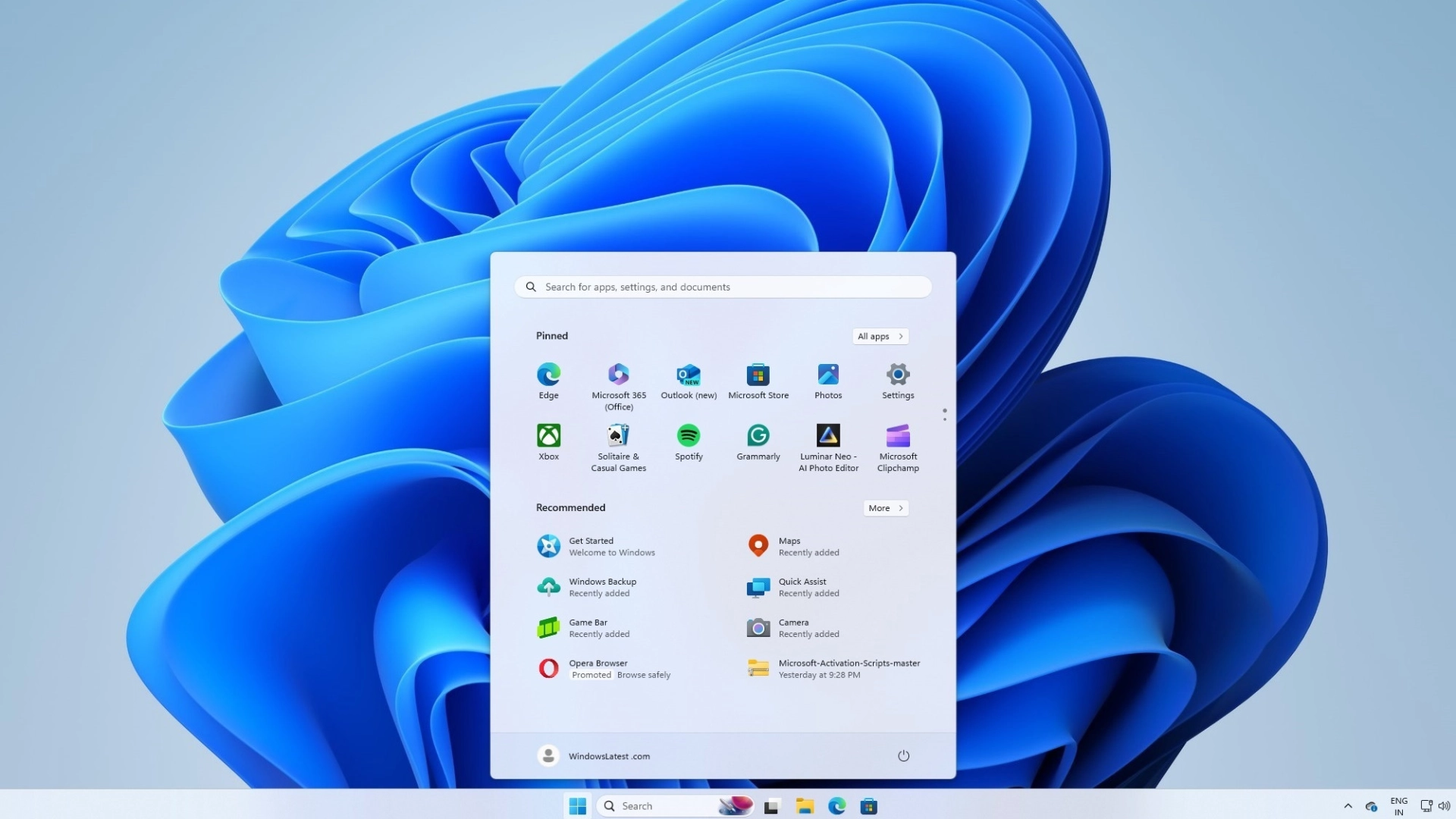Launch the Photos app
The width and height of the screenshot is (1456, 819).
coord(827,375)
